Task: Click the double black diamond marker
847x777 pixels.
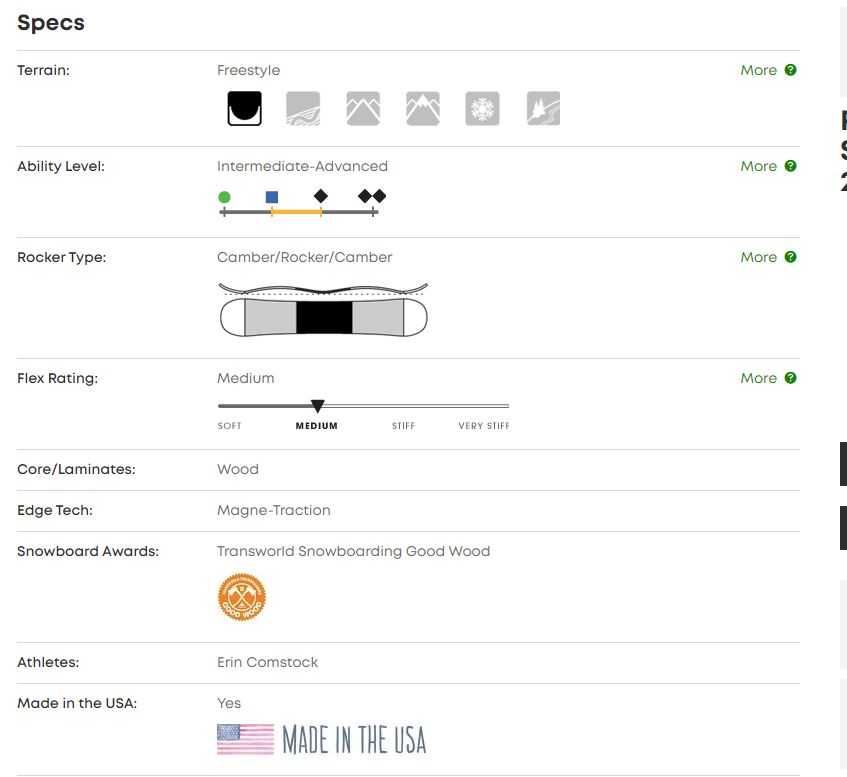Action: coord(372,196)
